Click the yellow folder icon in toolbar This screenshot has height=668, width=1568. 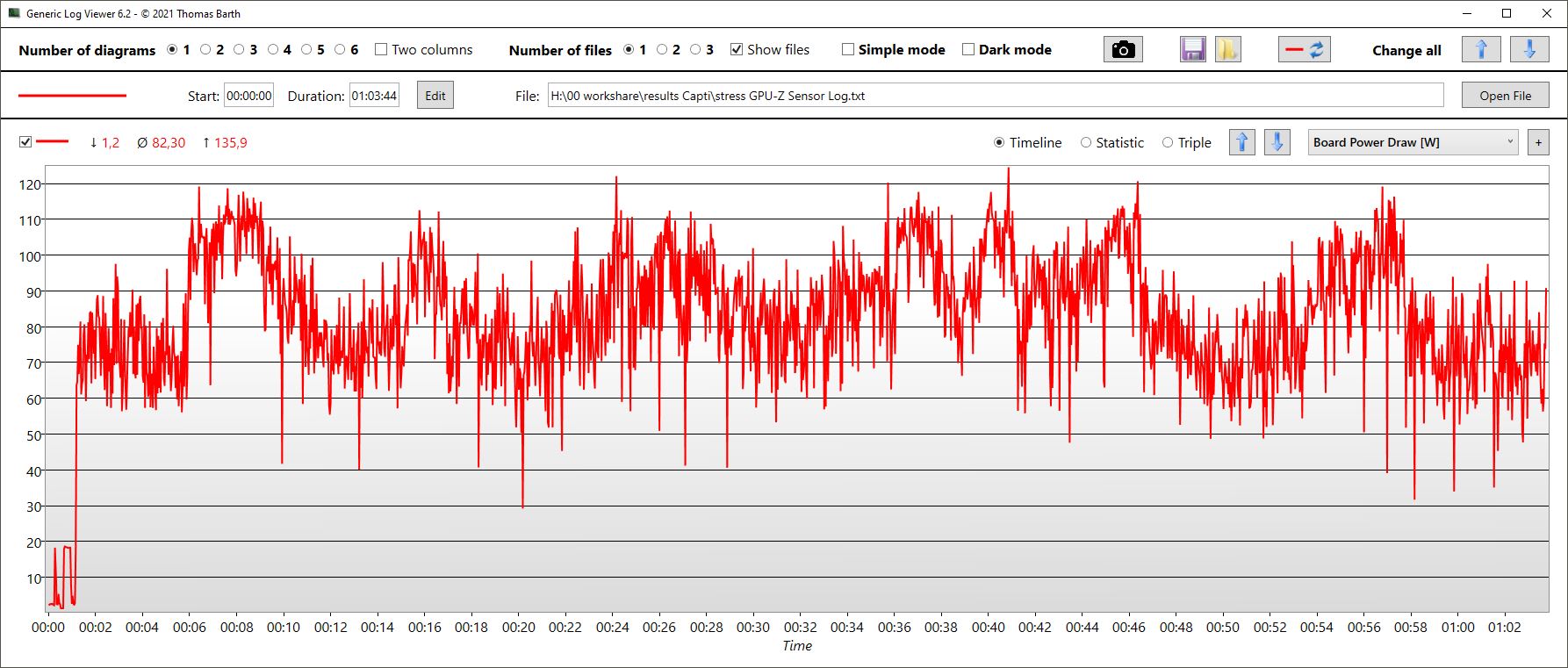pos(1227,50)
